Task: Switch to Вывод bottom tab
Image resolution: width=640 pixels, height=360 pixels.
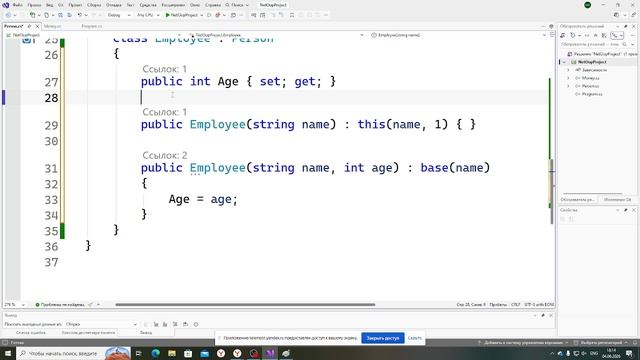Action: click(x=146, y=333)
